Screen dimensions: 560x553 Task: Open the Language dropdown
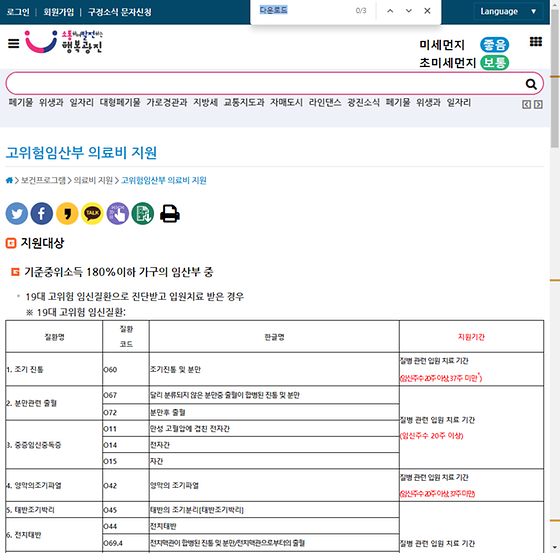click(508, 11)
